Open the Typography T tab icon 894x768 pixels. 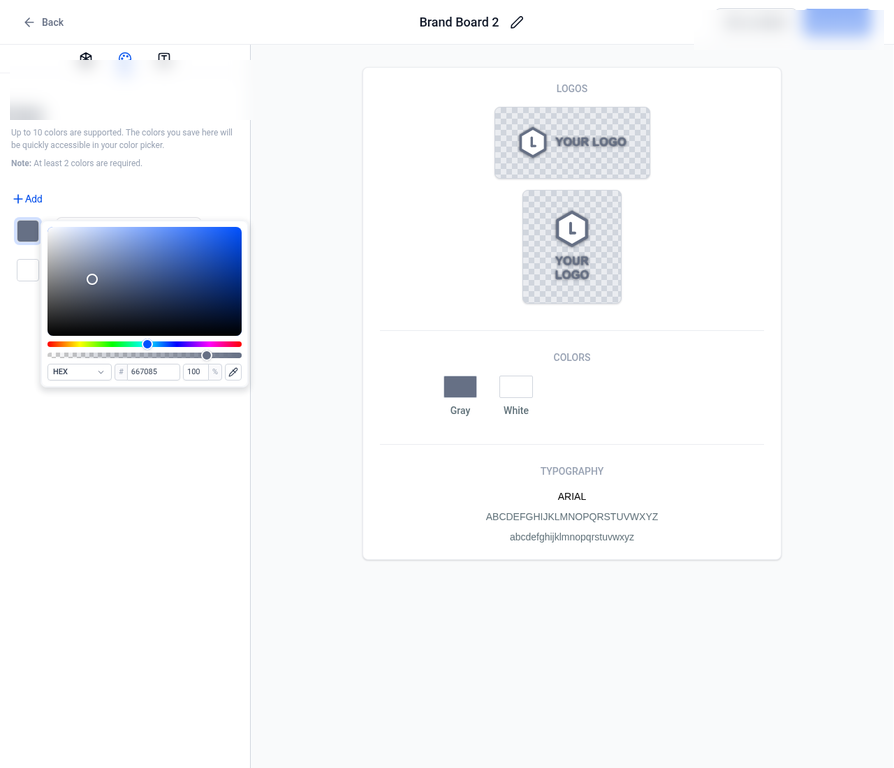pos(164,57)
